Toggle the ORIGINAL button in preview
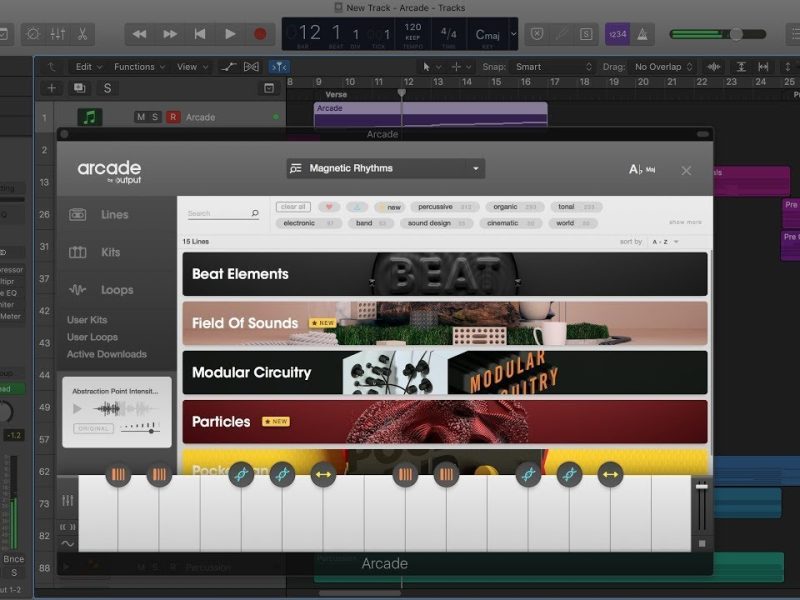This screenshot has height=600, width=800. coord(93,429)
